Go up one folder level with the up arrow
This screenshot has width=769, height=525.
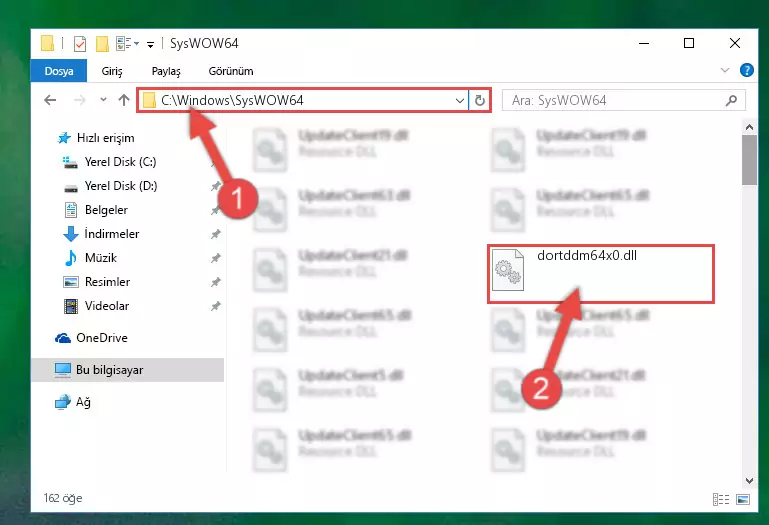[x=124, y=100]
